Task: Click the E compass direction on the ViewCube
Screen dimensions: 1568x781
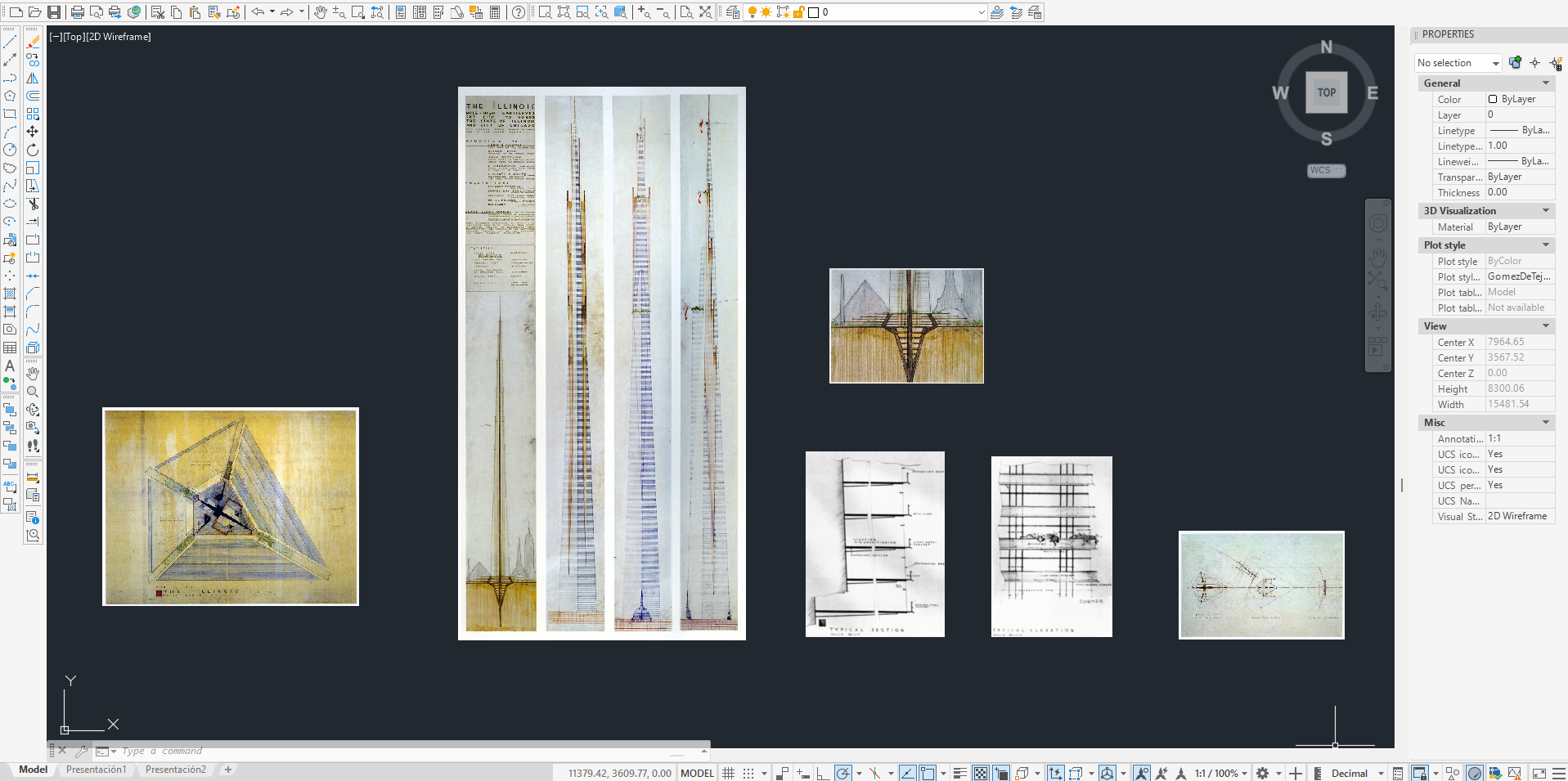Action: (x=1373, y=93)
